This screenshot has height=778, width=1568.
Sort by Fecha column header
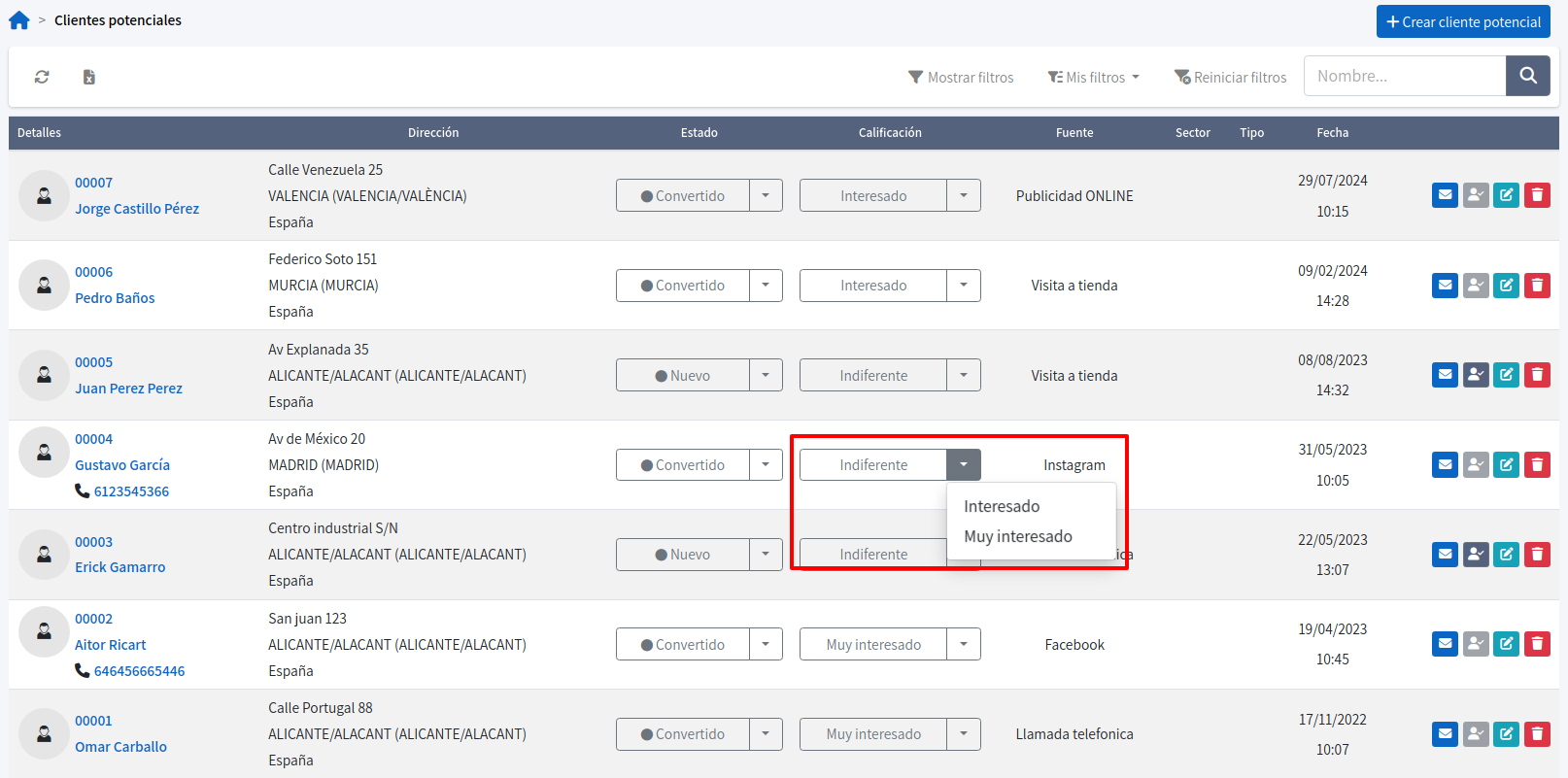(1333, 133)
